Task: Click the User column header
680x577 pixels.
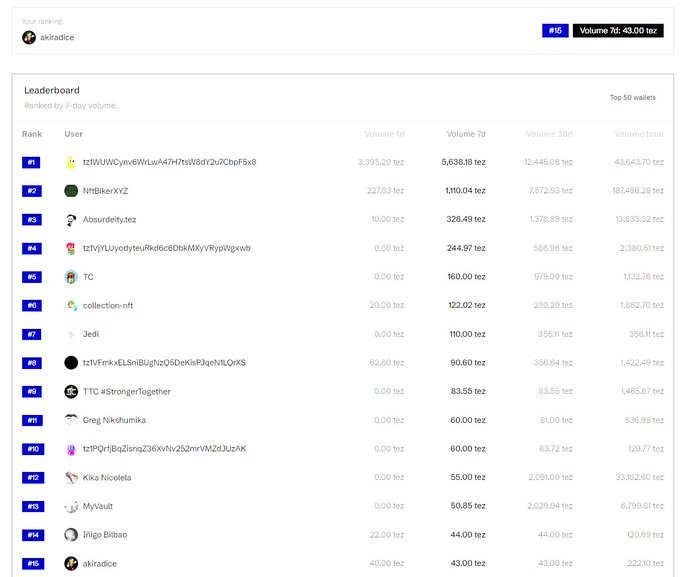Action: click(x=73, y=134)
